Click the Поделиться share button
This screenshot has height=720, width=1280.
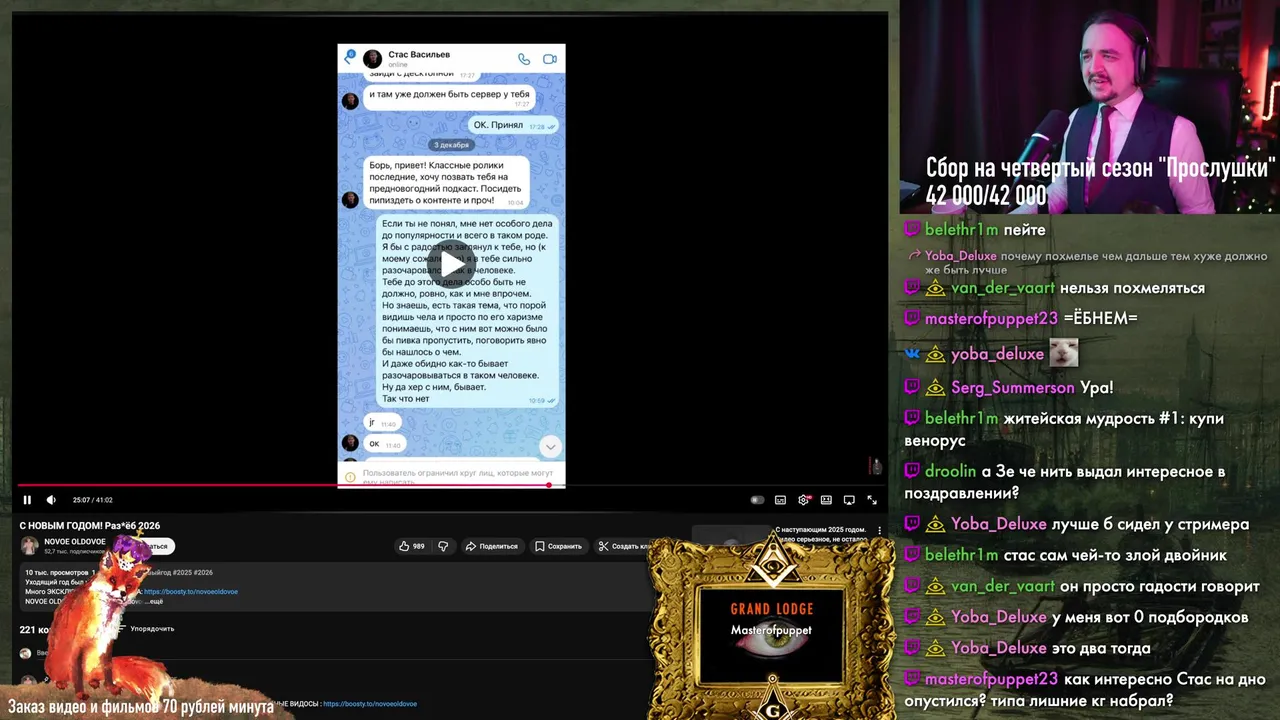tap(491, 546)
